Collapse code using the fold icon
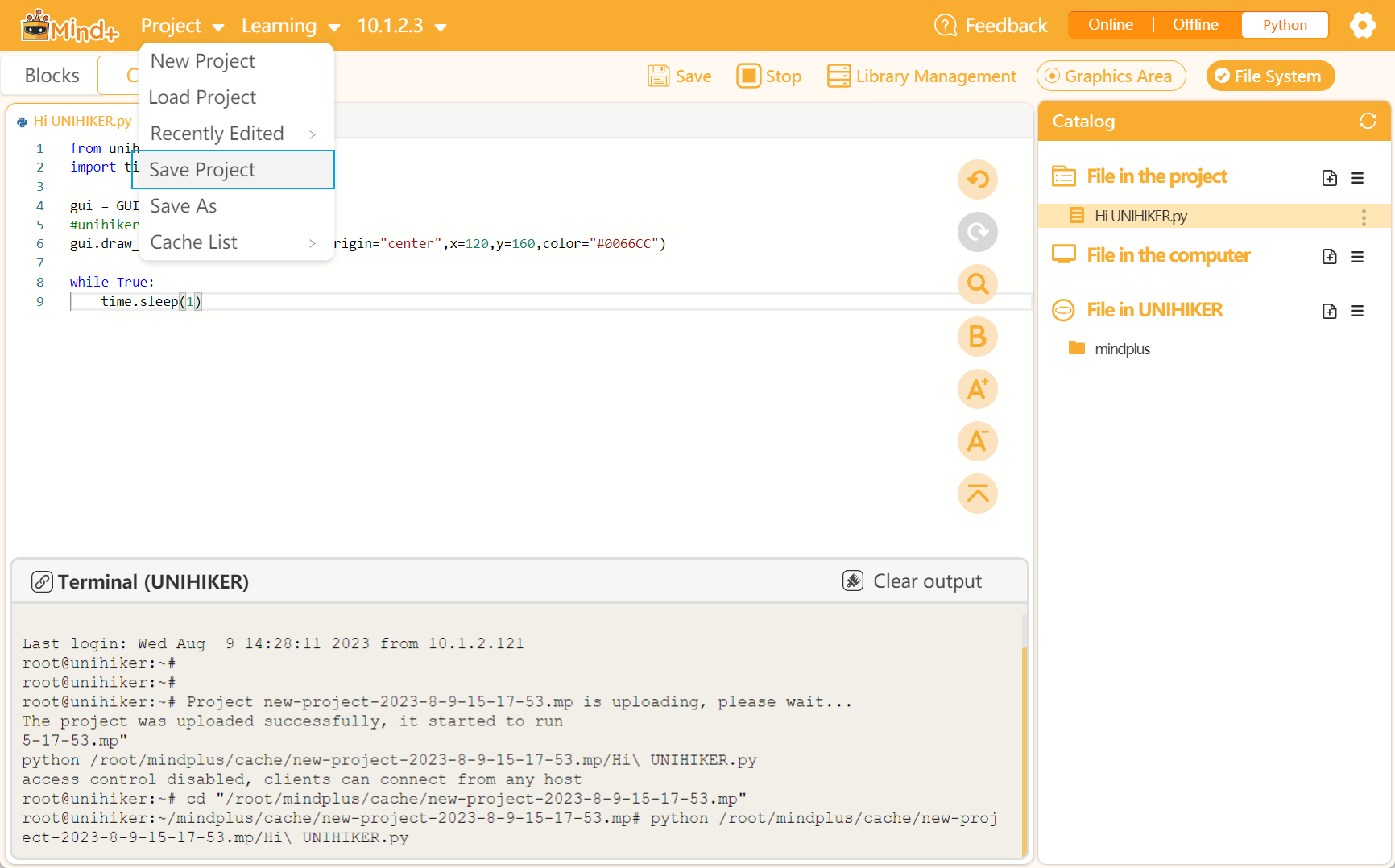This screenshot has height=868, width=1395. (977, 494)
